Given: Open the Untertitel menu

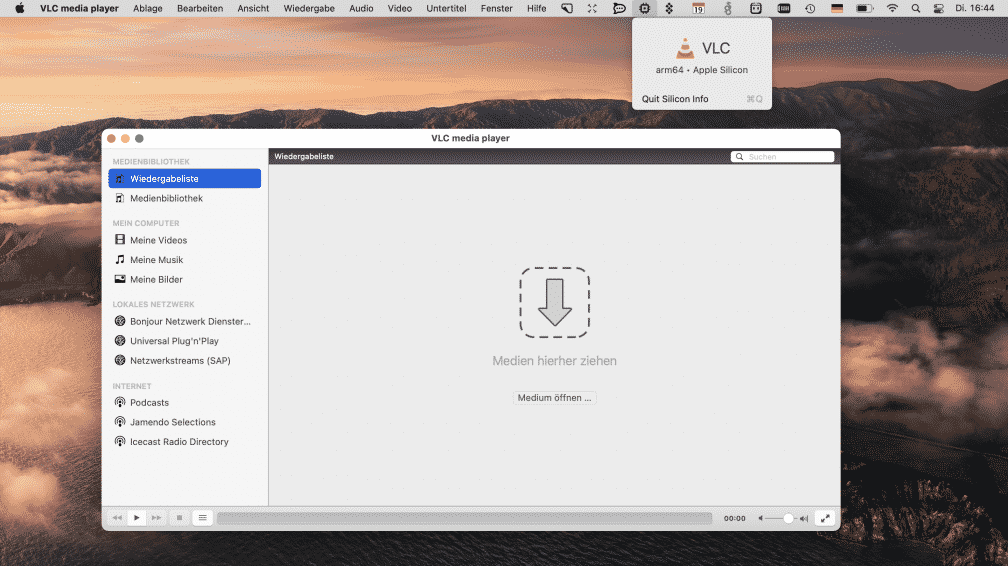Looking at the screenshot, I should pos(446,8).
